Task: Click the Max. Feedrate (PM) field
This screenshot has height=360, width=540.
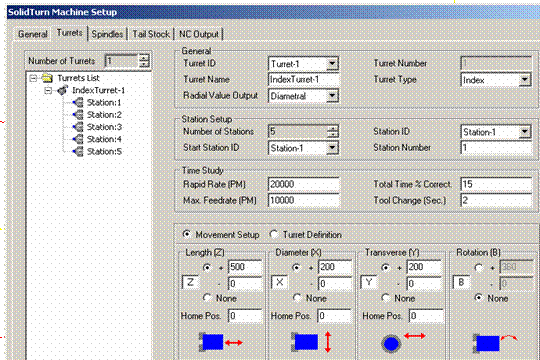Action: [303, 200]
